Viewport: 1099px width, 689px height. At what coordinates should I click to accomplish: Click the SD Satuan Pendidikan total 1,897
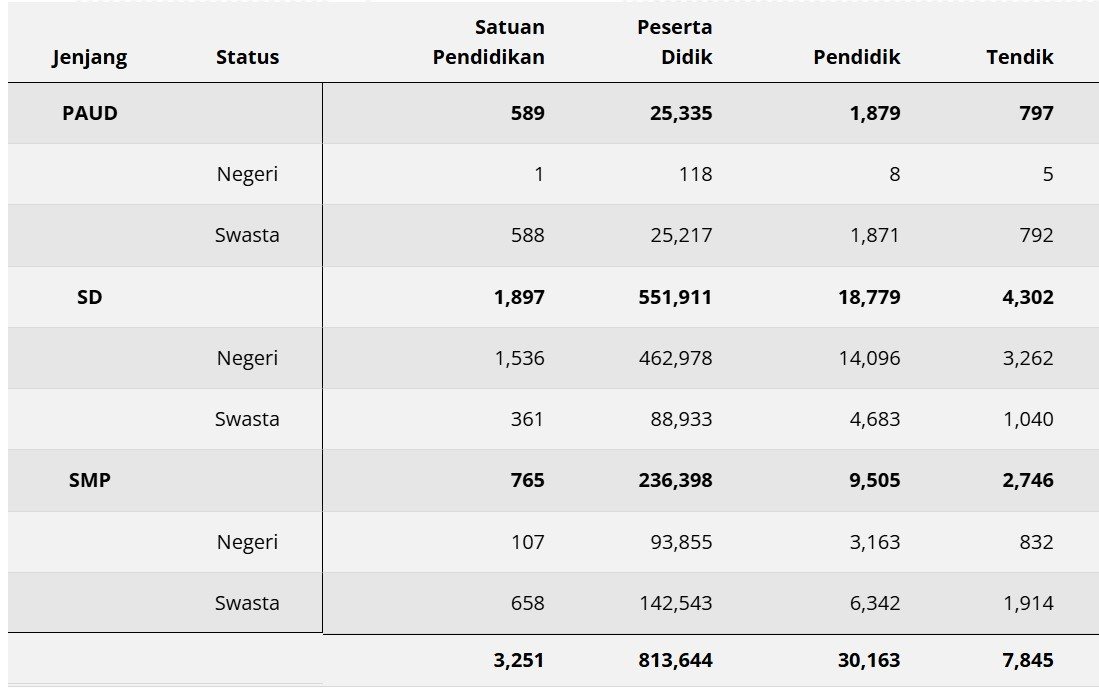[519, 297]
